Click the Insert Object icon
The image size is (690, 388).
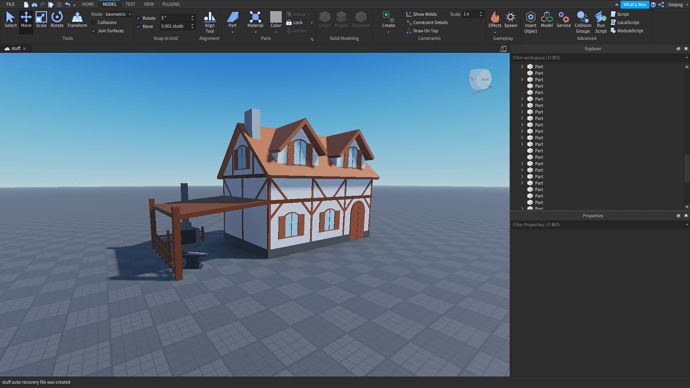click(x=531, y=22)
